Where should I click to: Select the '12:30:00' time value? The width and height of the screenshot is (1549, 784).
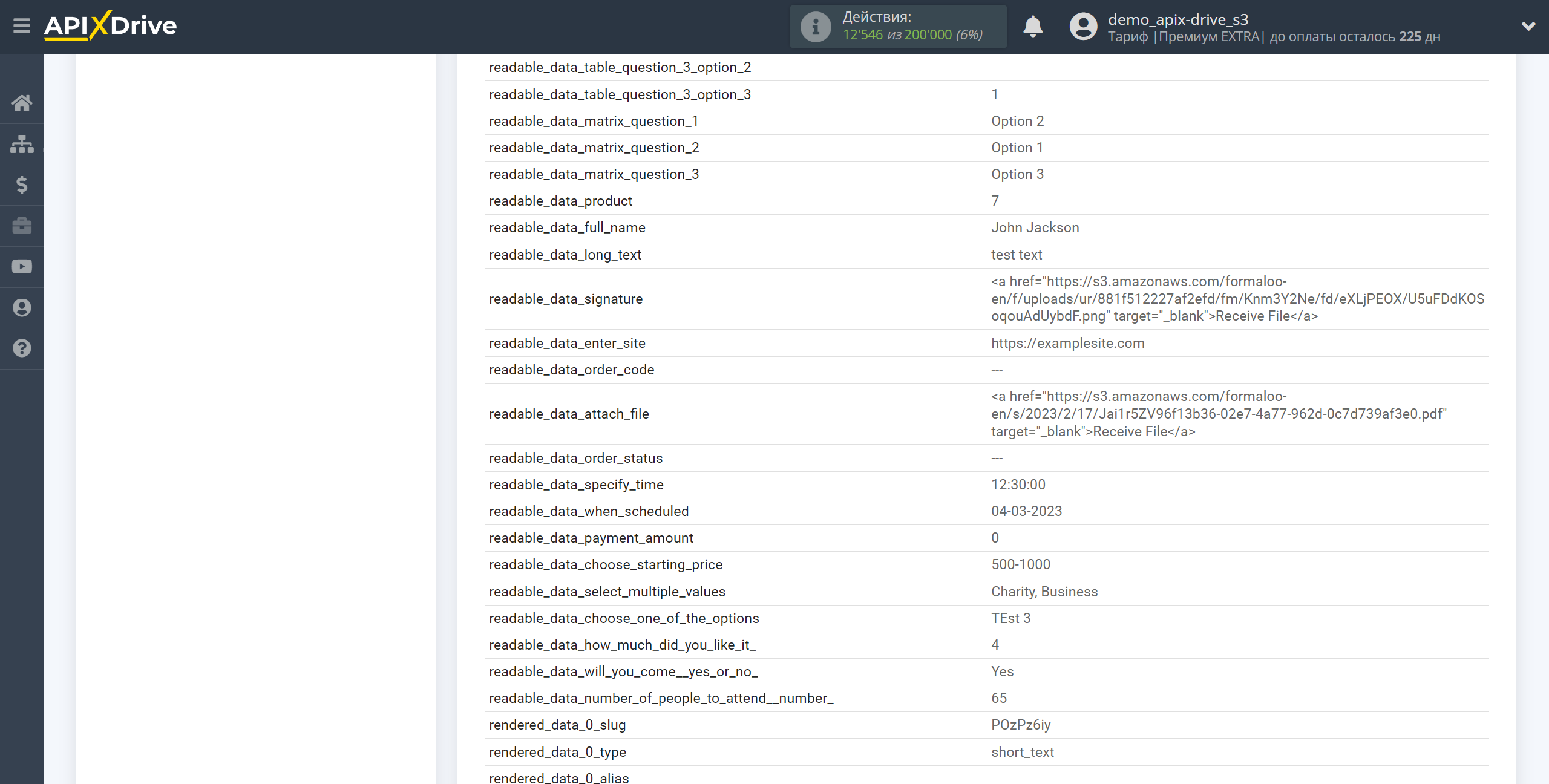coord(1018,485)
